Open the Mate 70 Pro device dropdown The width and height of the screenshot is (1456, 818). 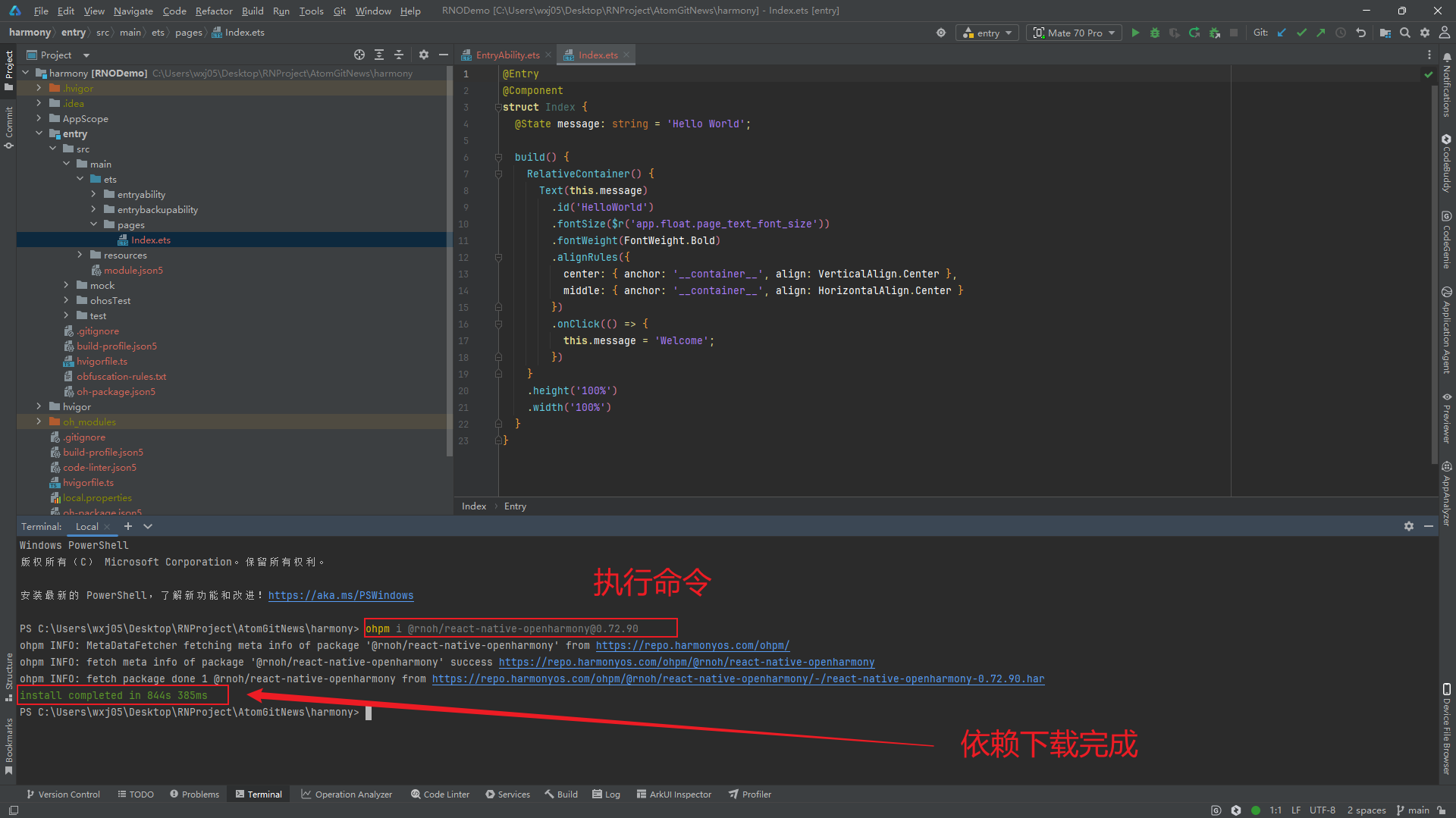click(1074, 33)
